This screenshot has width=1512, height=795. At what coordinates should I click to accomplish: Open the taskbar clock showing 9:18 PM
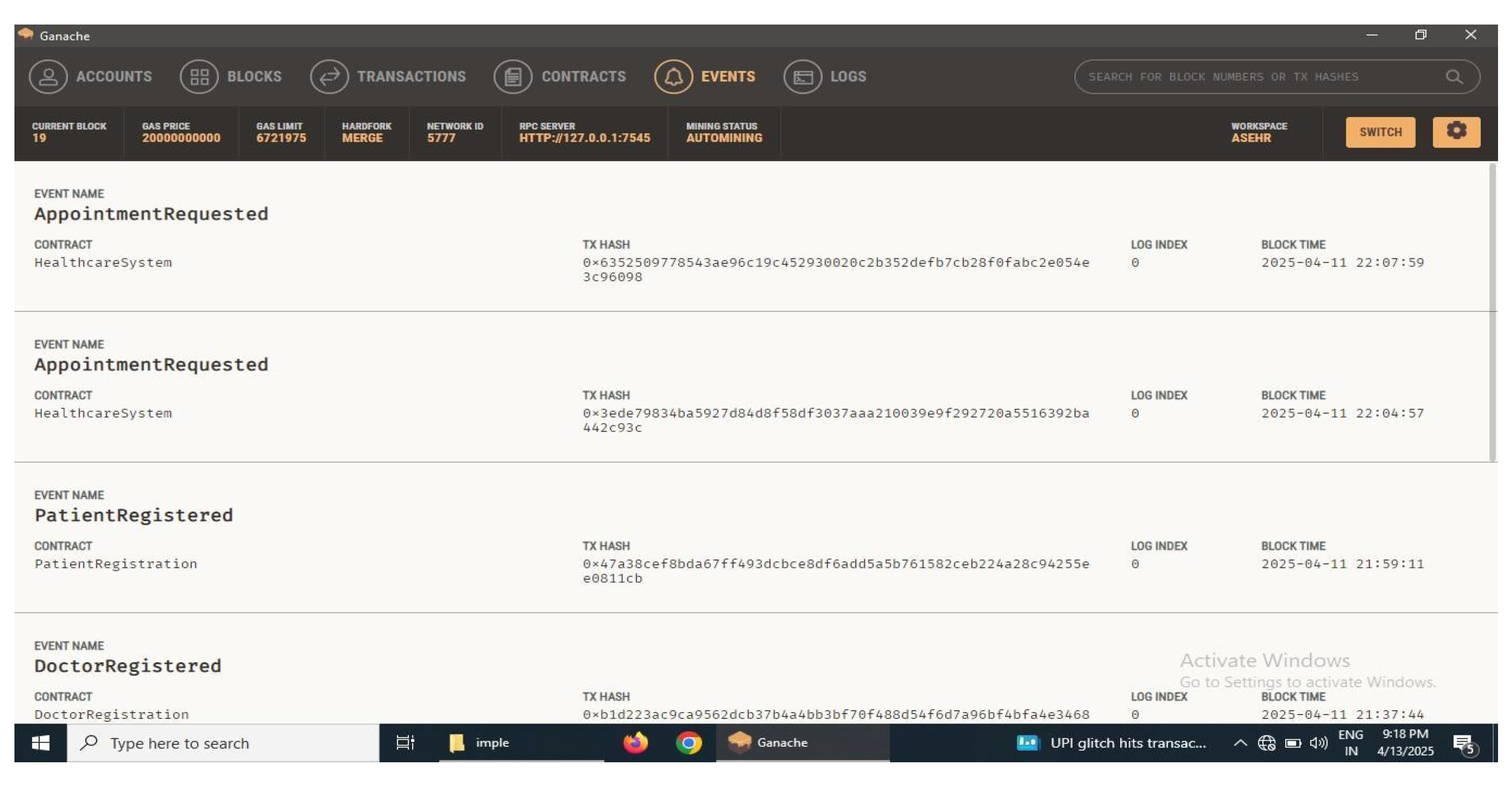[x=1405, y=743]
